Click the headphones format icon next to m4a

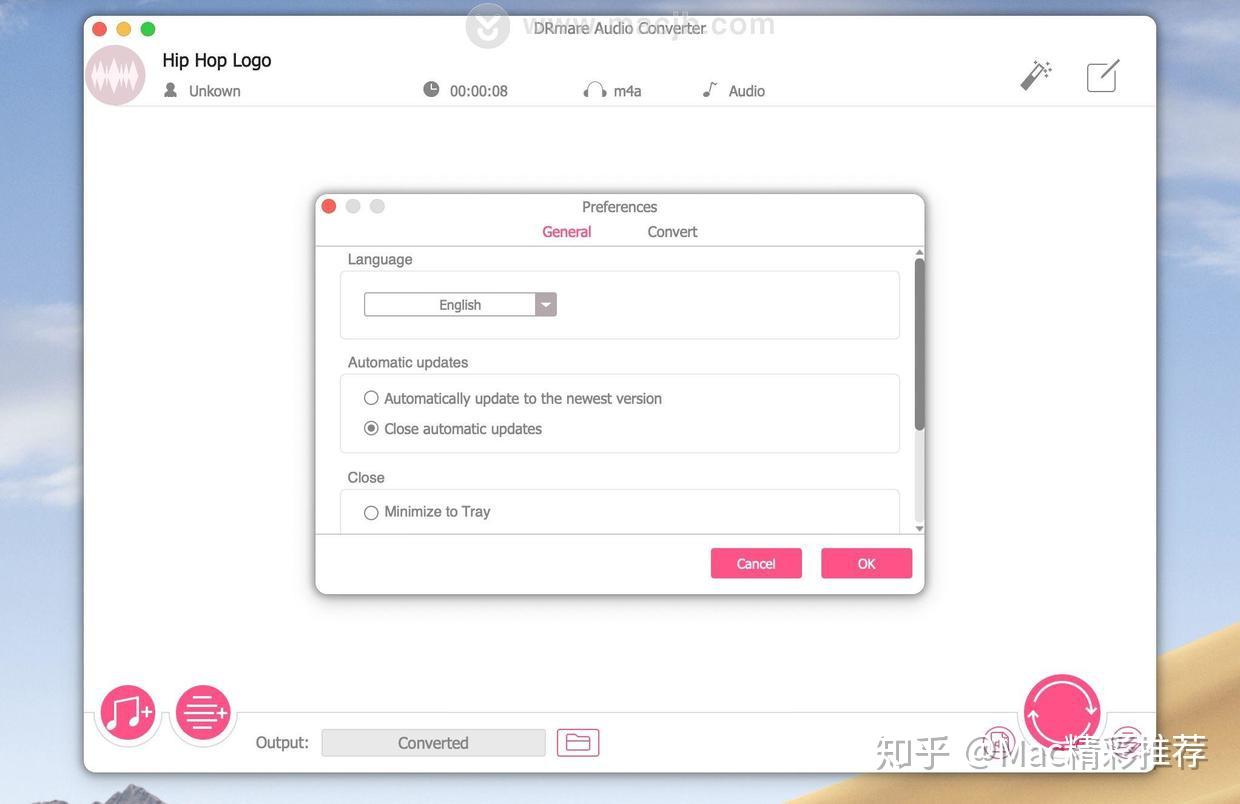(x=595, y=90)
